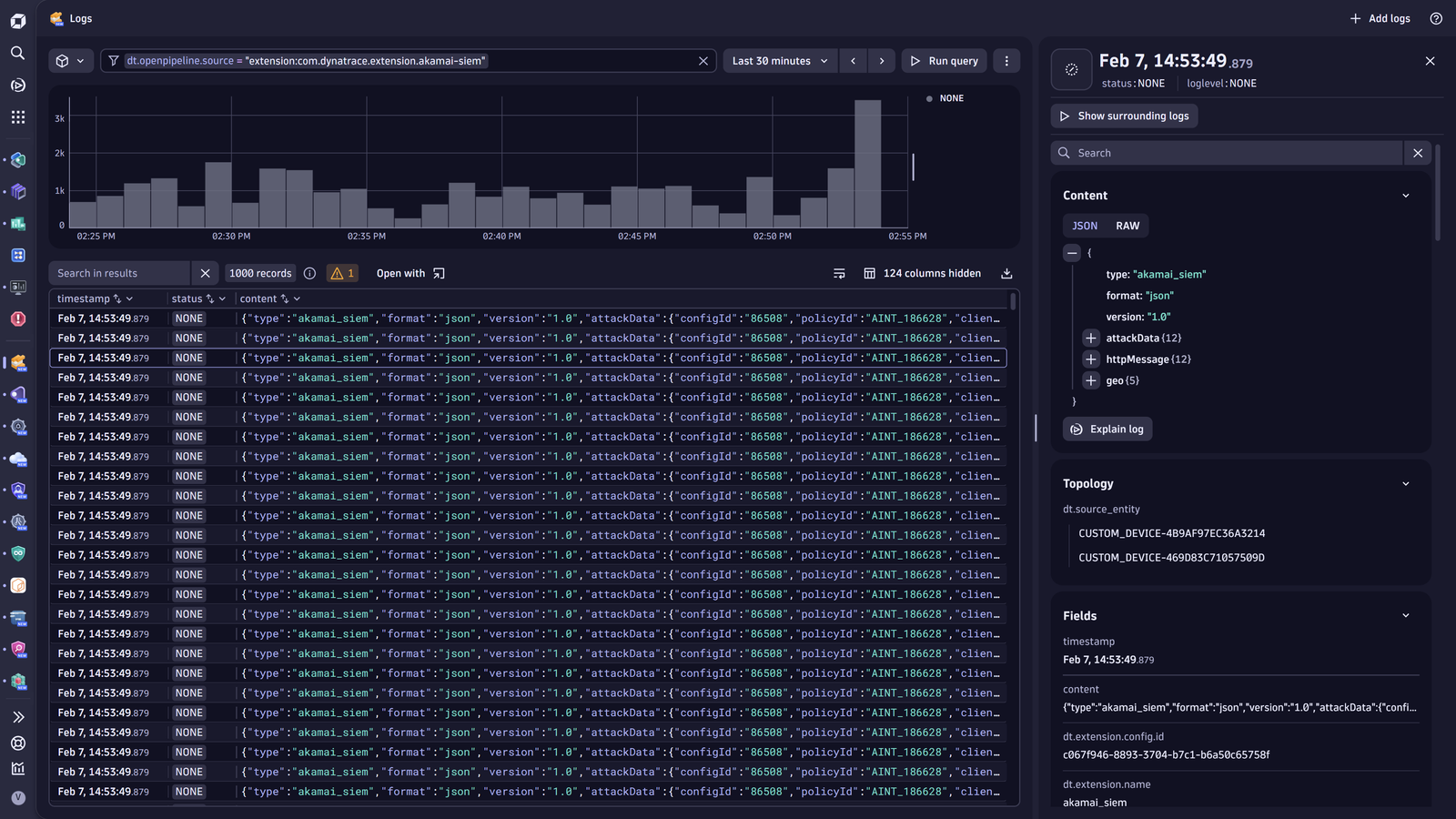
Task: Click Open with button
Action: 410,273
